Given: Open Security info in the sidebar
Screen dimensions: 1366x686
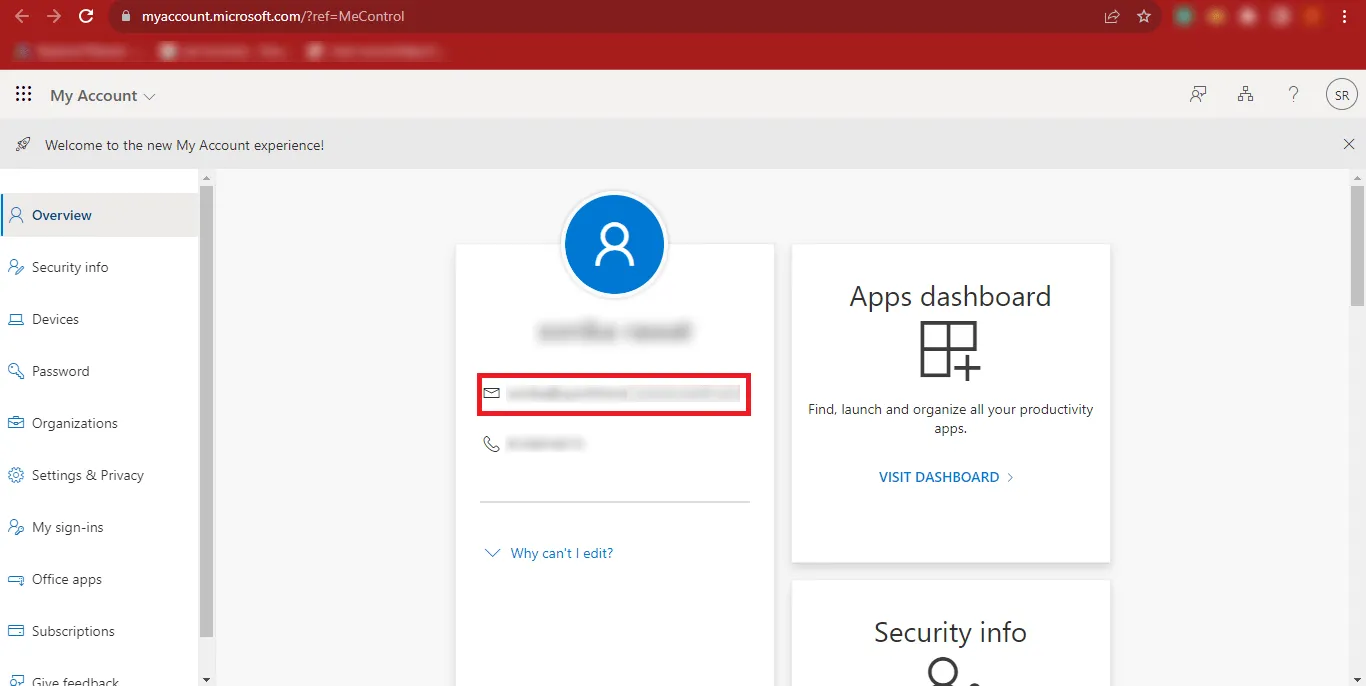Looking at the screenshot, I should pos(69,267).
